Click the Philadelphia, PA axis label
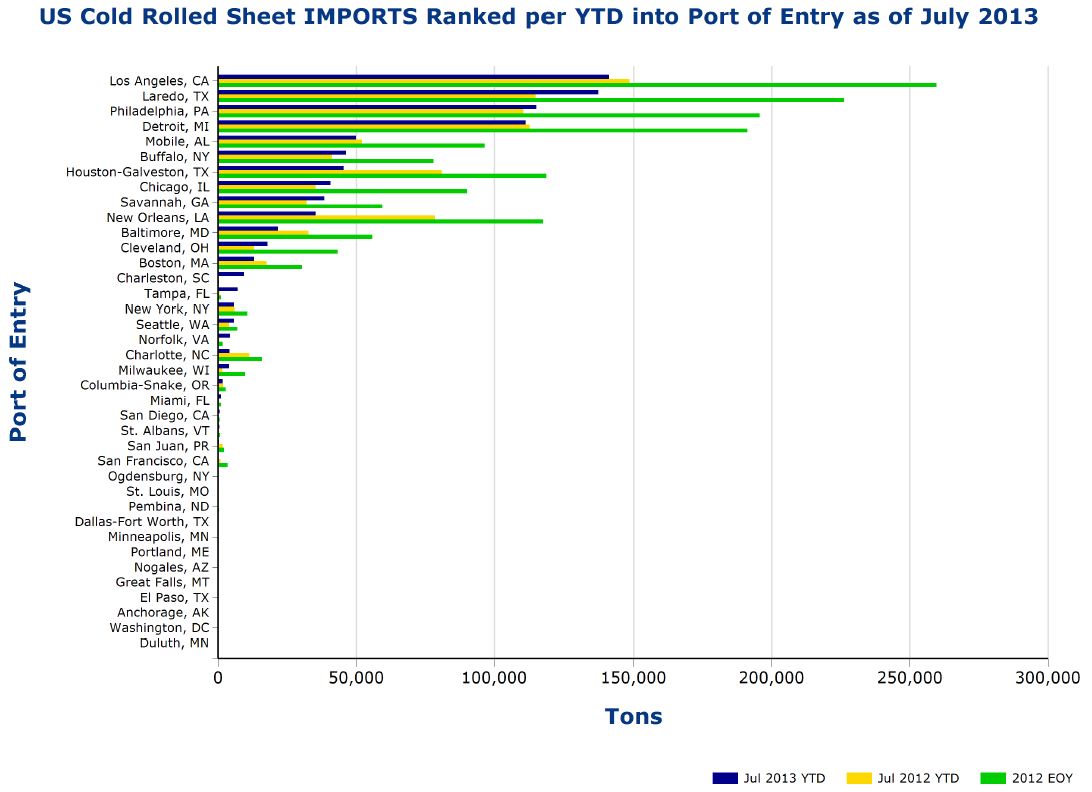Screen dimensions: 1092x792 pyautogui.click(x=160, y=111)
